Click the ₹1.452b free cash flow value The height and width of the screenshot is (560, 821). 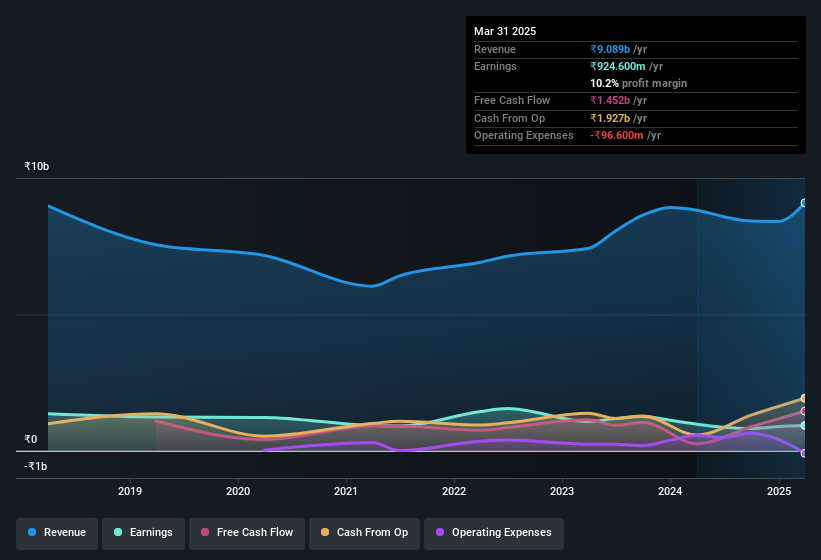[610, 100]
